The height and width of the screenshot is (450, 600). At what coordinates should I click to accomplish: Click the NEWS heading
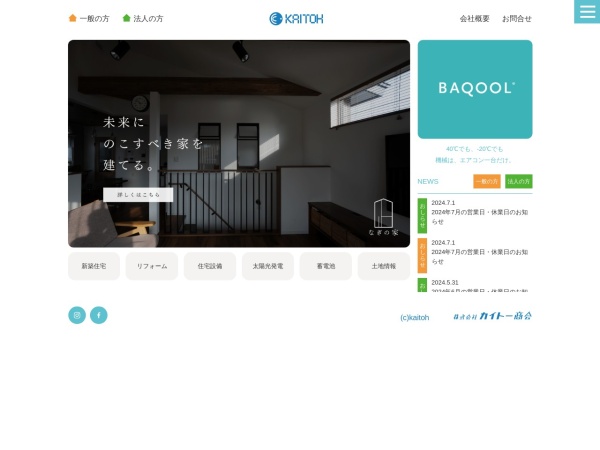[x=428, y=181]
